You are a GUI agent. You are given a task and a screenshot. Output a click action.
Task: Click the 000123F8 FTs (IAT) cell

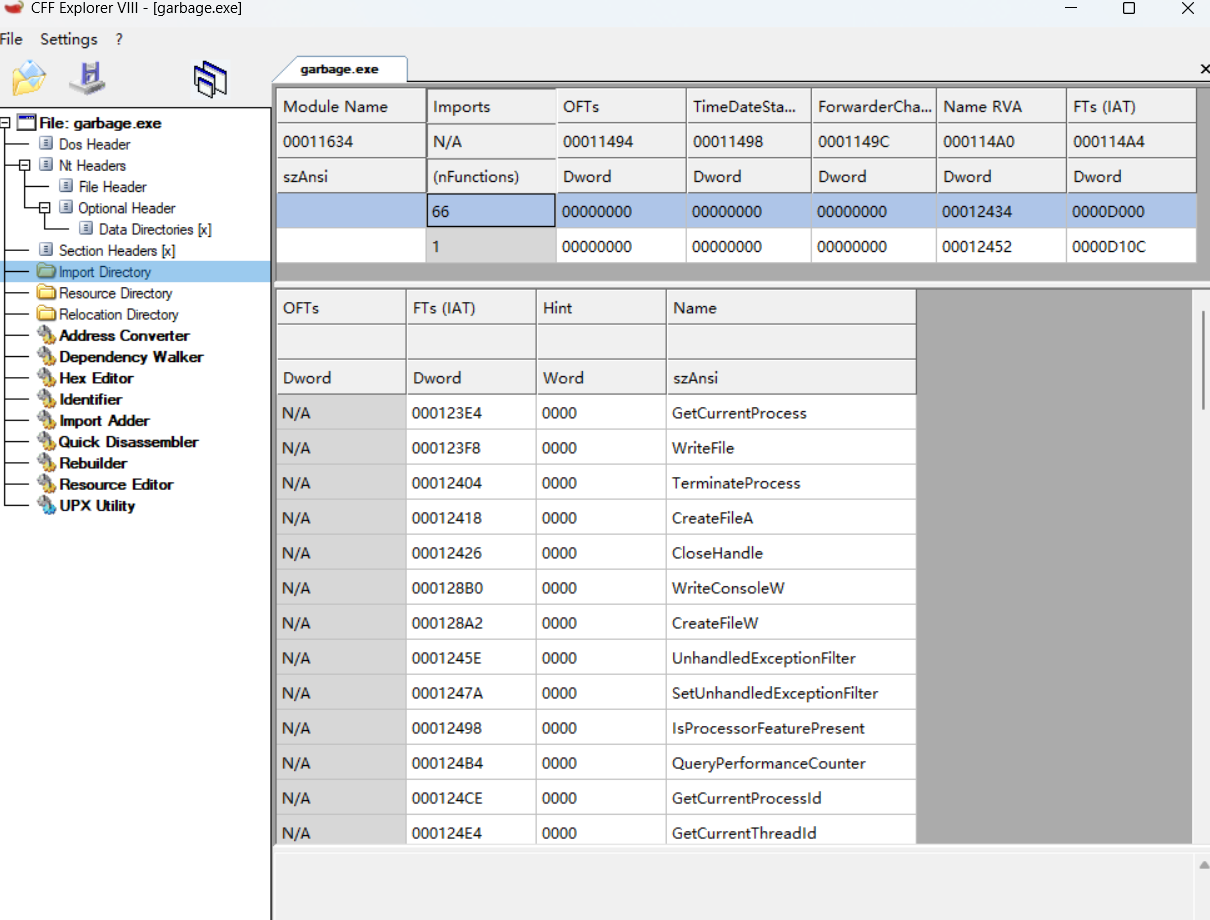(471, 448)
